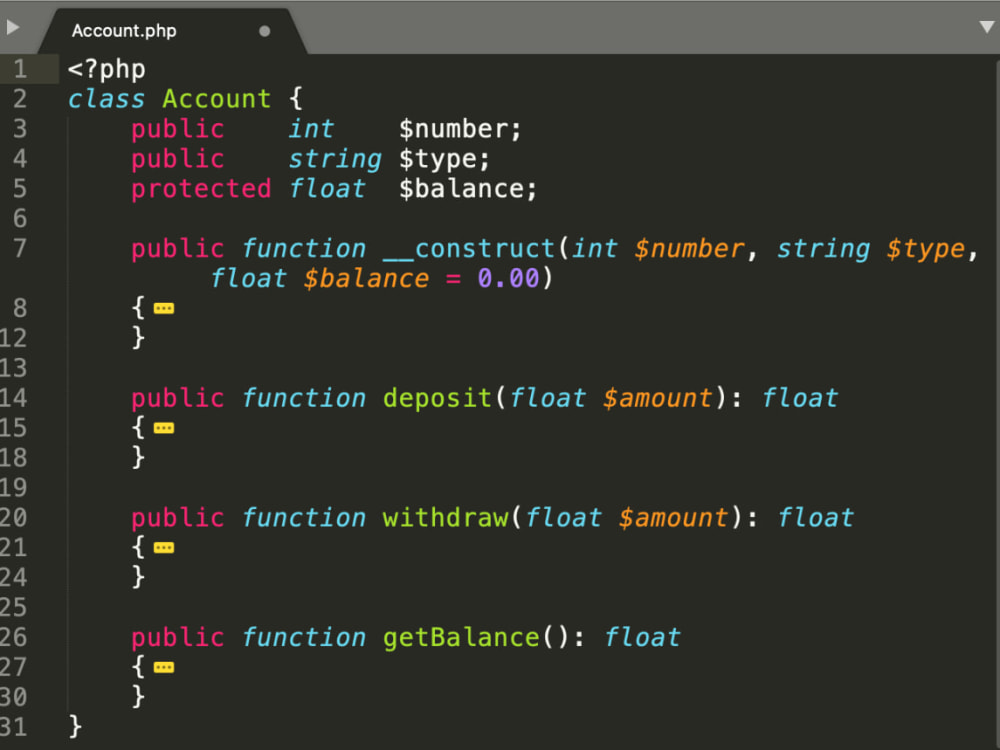Viewport: 1000px width, 750px height.
Task: Click the float return type of getBalance
Action: [642, 638]
